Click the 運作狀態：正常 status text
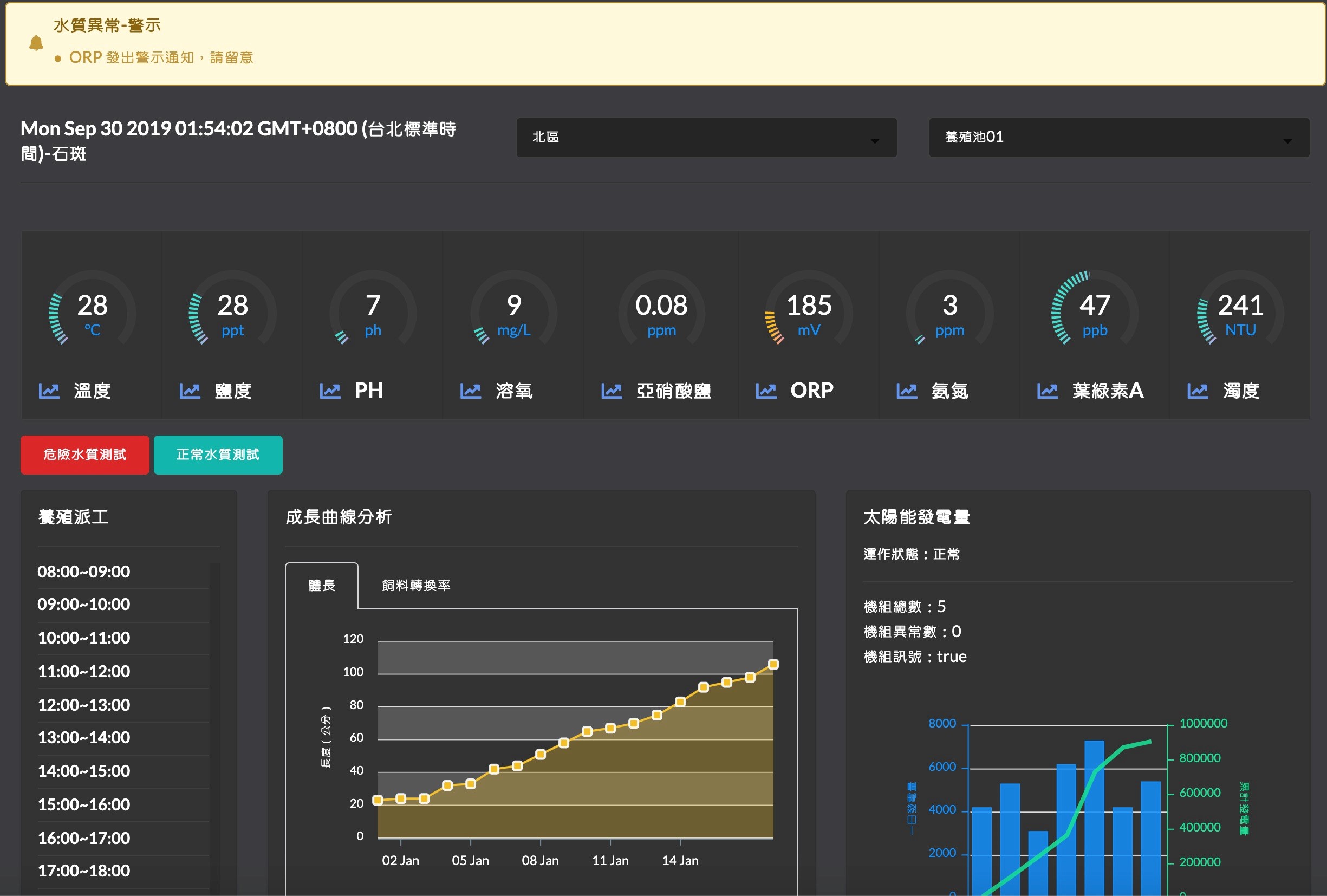 tap(912, 554)
